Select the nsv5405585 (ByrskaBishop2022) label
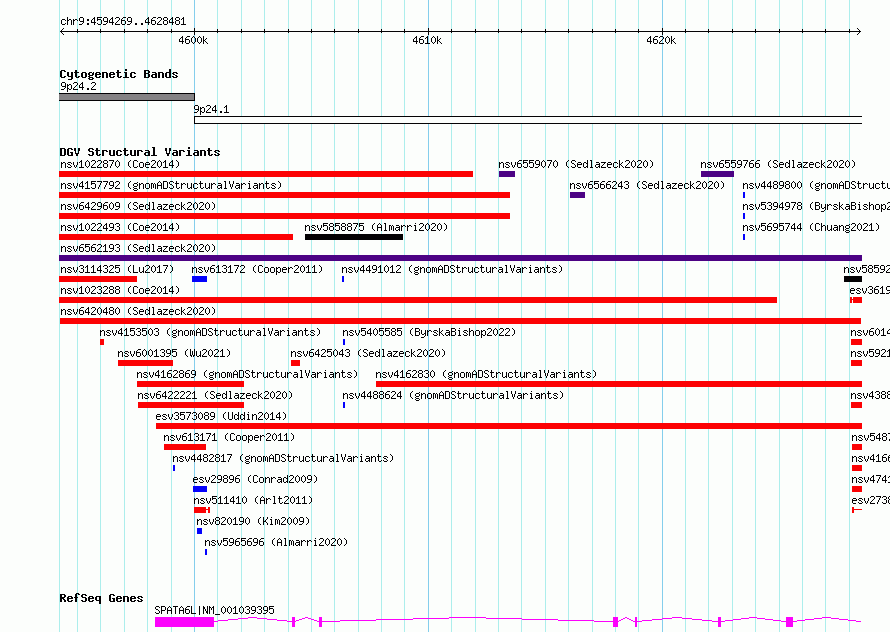The image size is (890, 632). [x=429, y=332]
